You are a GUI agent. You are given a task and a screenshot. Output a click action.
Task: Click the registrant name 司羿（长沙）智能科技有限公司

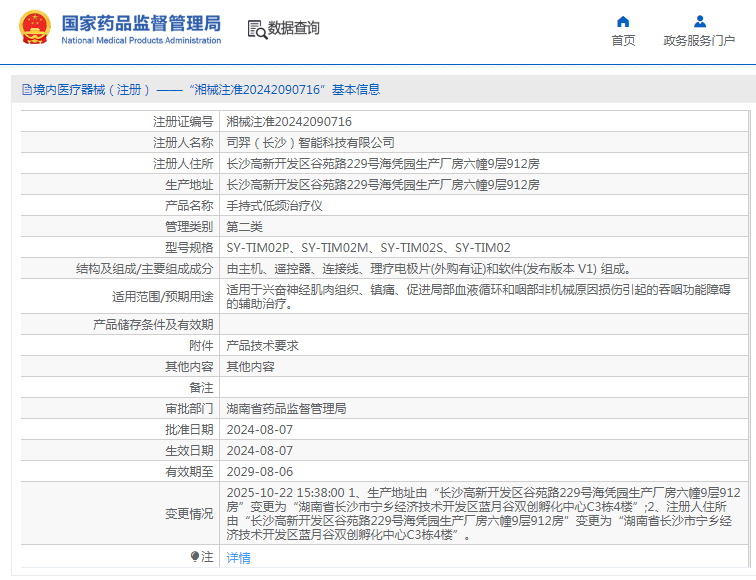(310, 143)
